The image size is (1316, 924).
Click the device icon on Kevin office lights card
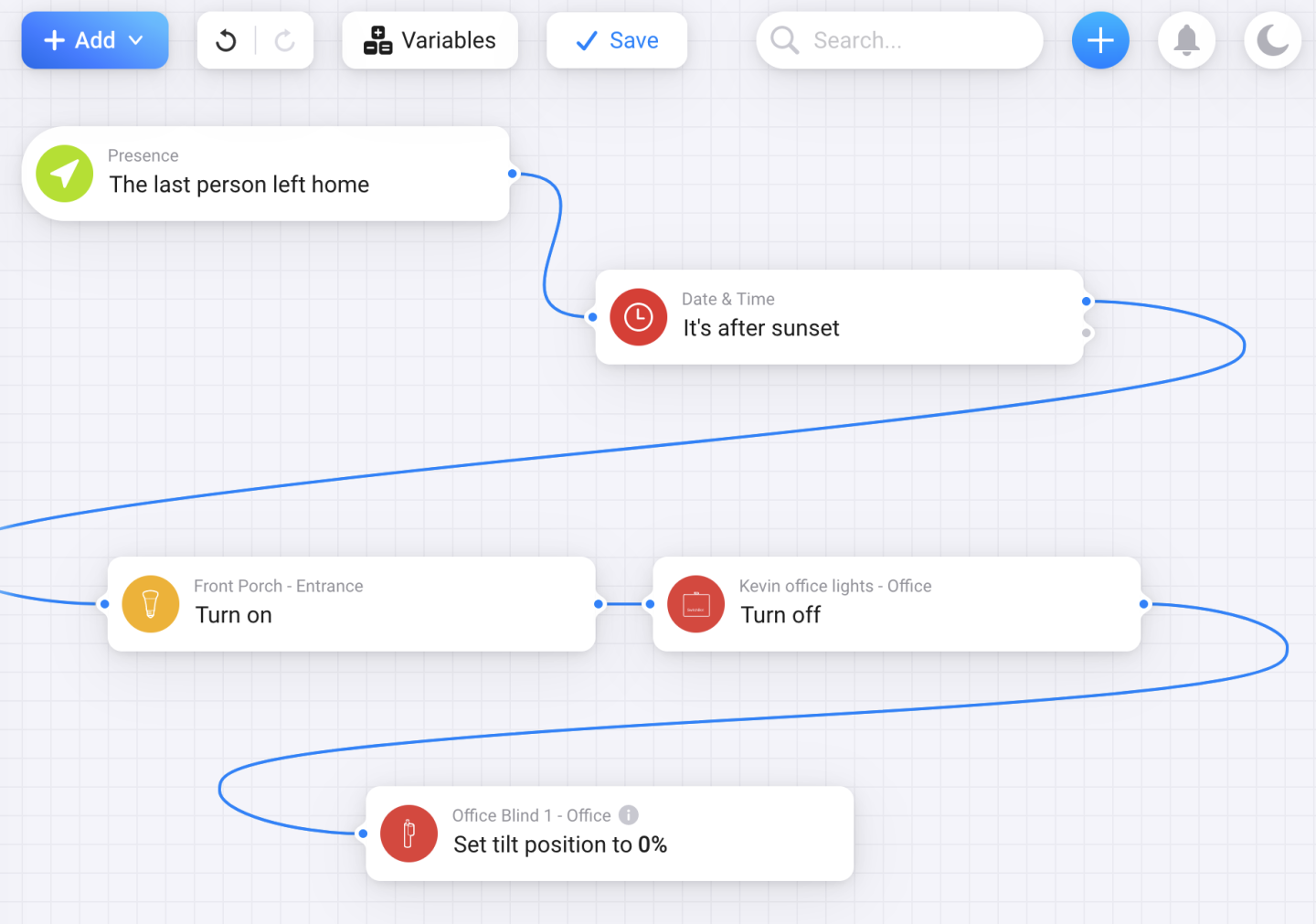tap(695, 604)
